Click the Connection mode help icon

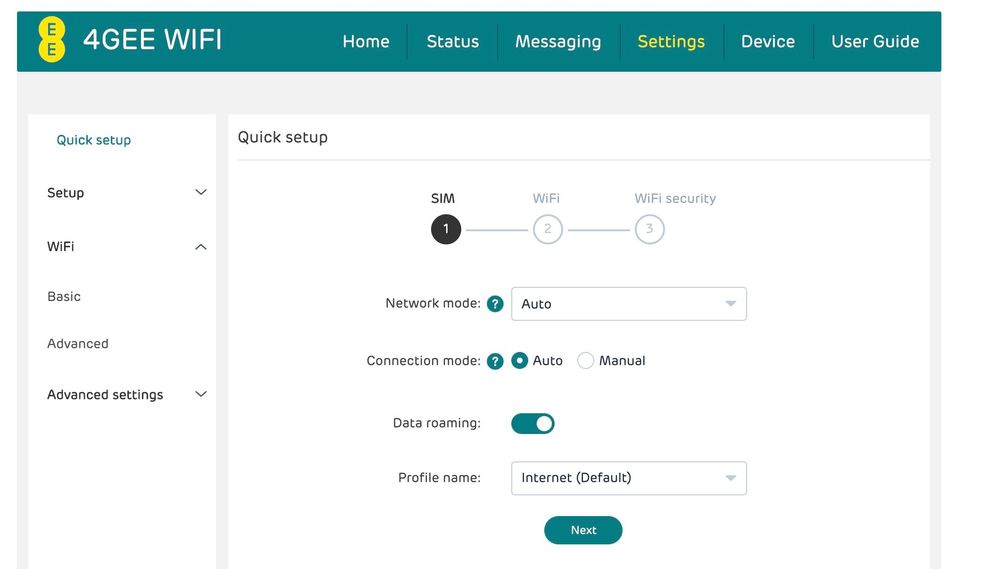[495, 361]
